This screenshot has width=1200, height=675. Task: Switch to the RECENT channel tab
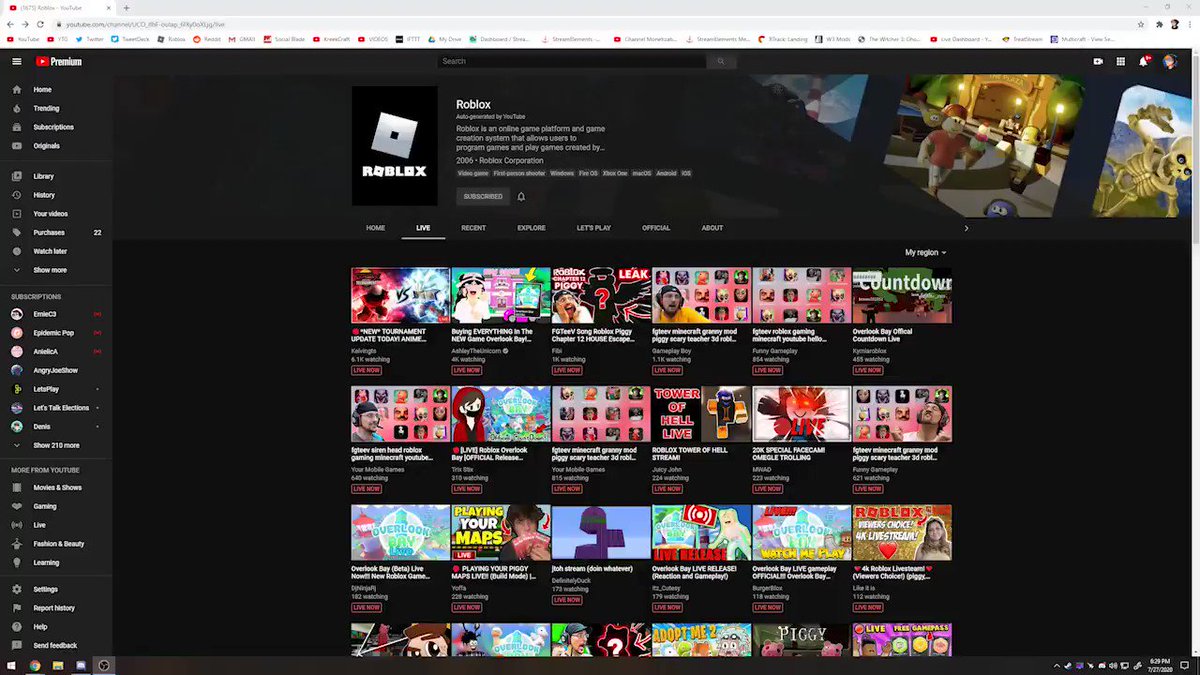(474, 228)
